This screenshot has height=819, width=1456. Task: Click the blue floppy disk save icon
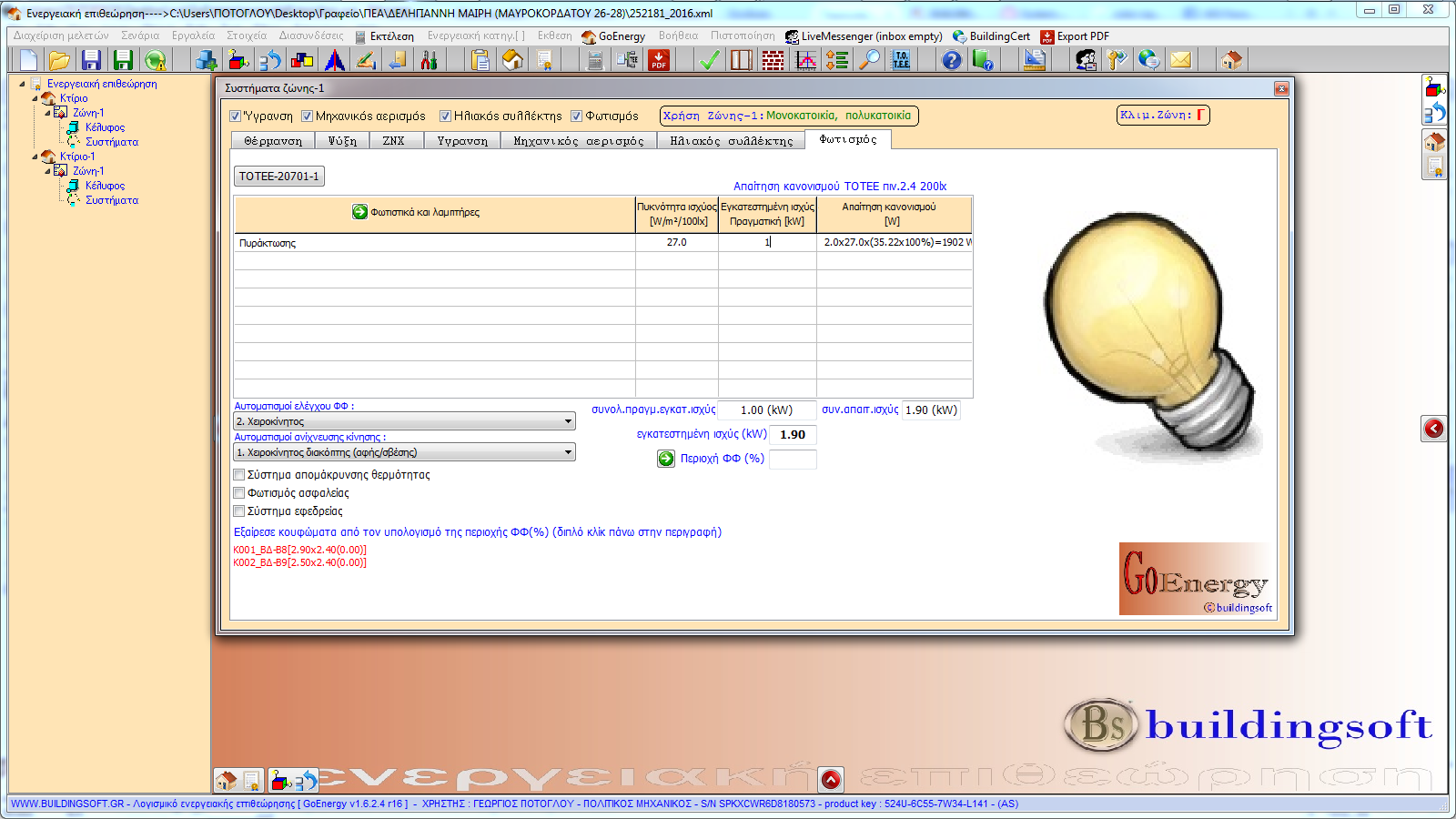91,60
